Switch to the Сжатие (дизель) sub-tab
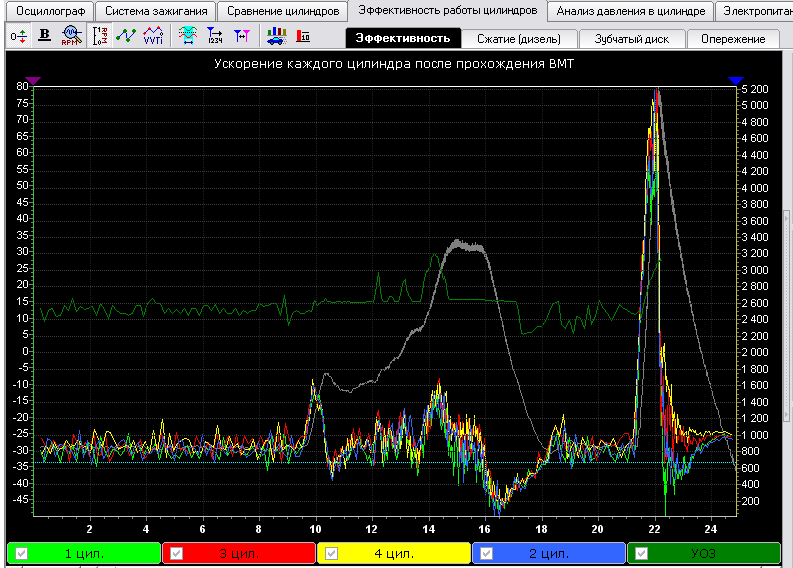This screenshot has width=793, height=568. point(519,39)
